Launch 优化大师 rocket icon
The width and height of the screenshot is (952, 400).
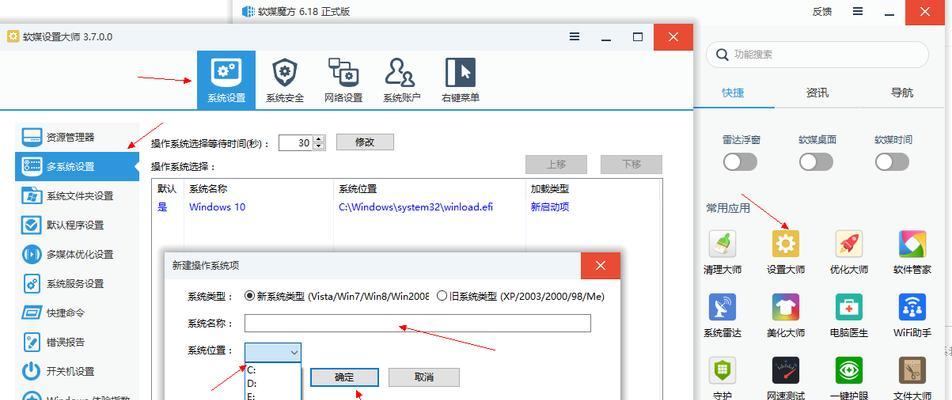coord(849,243)
